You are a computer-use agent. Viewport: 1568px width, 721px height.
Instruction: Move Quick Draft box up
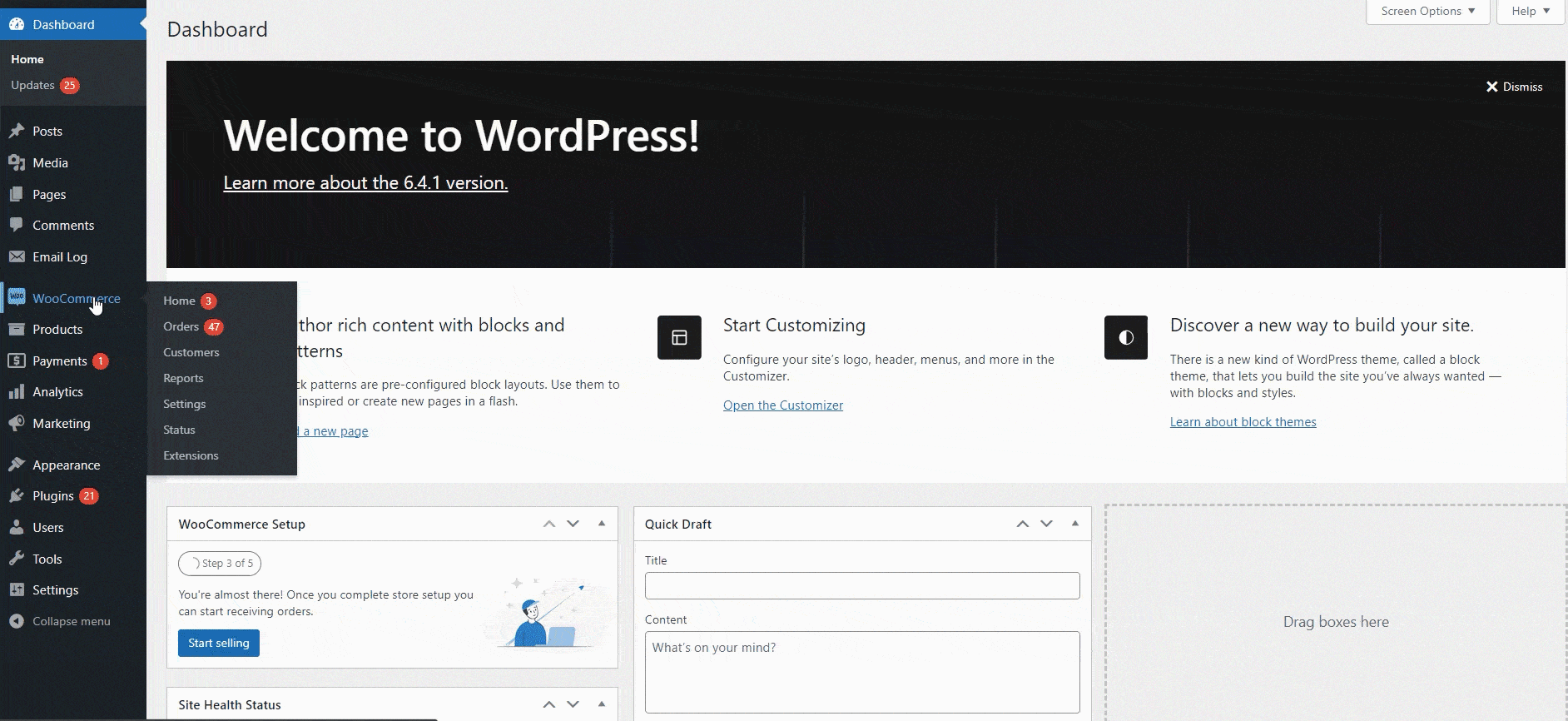point(1023,524)
